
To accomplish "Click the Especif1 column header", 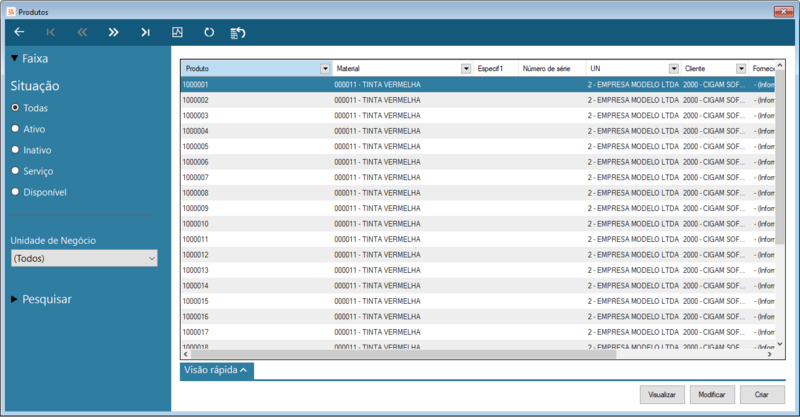I will (x=496, y=68).
